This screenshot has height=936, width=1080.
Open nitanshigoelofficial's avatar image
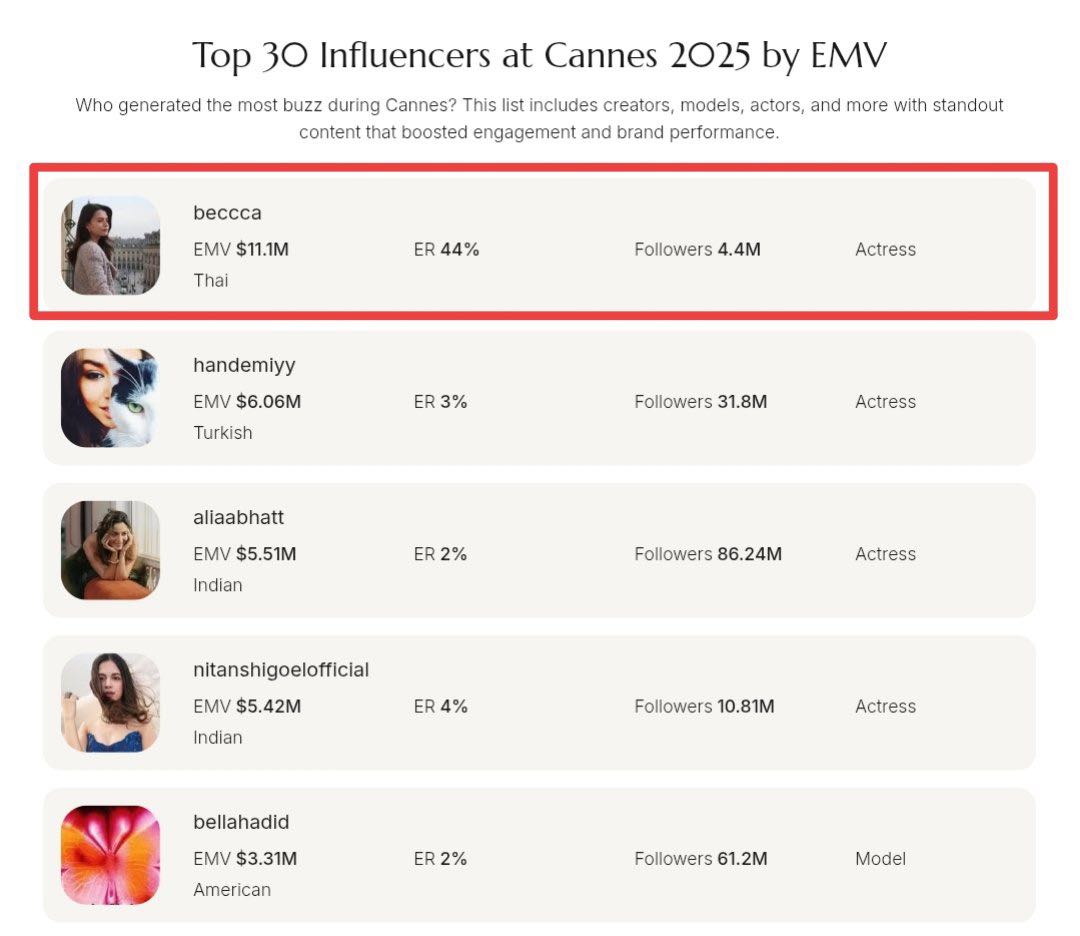click(110, 702)
